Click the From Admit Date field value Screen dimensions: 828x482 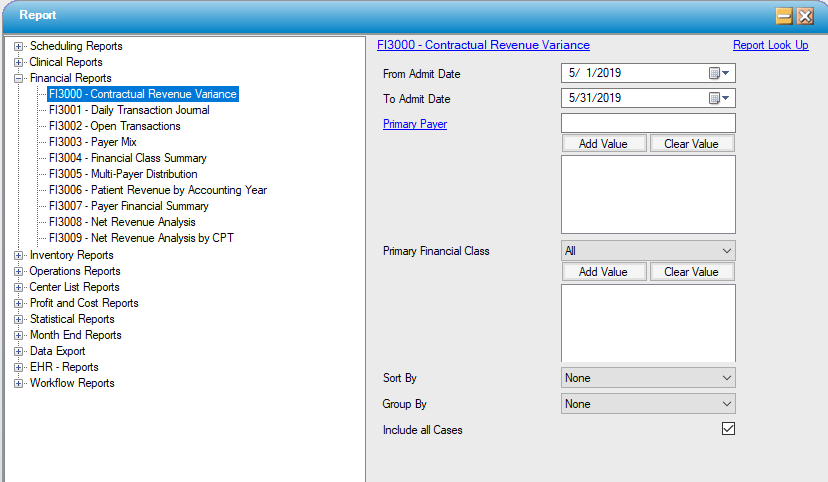tap(595, 73)
